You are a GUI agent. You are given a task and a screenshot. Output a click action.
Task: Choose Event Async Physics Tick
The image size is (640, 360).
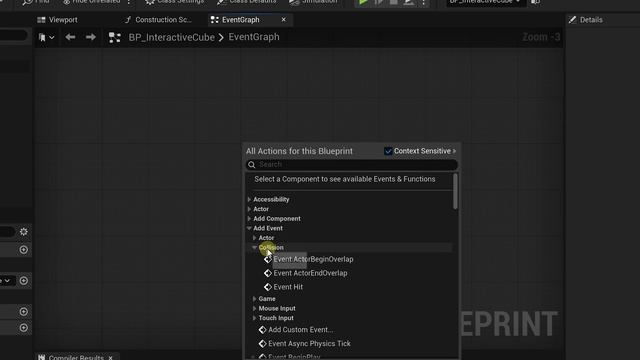coord(309,344)
